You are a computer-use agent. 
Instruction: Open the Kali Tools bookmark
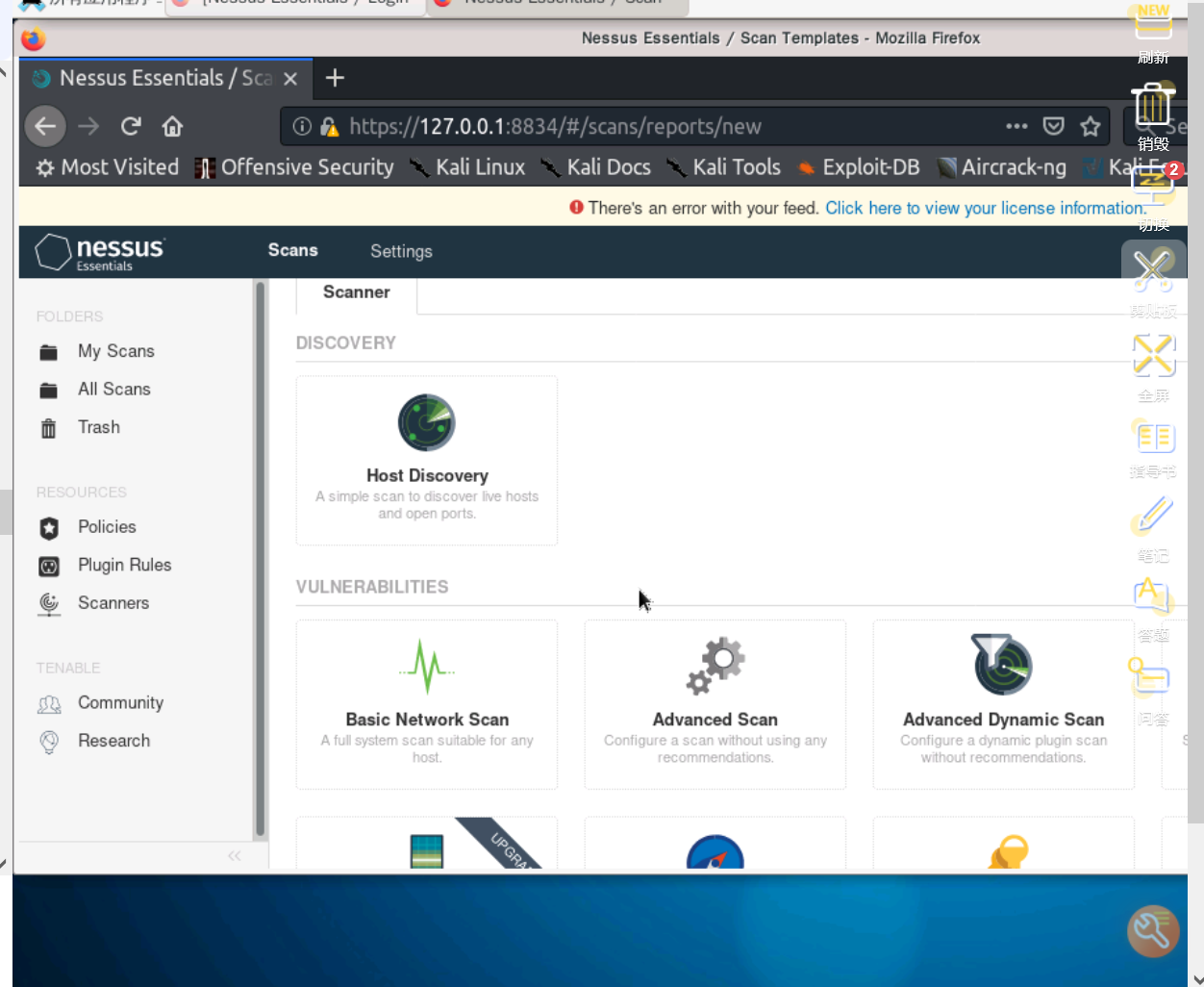[724, 167]
